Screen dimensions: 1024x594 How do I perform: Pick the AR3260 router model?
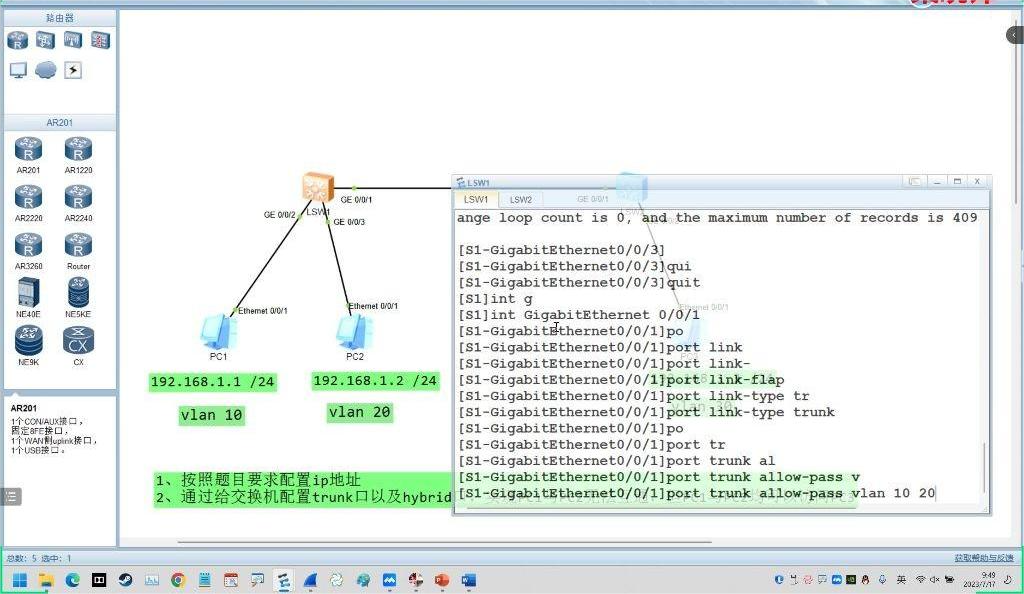point(28,252)
